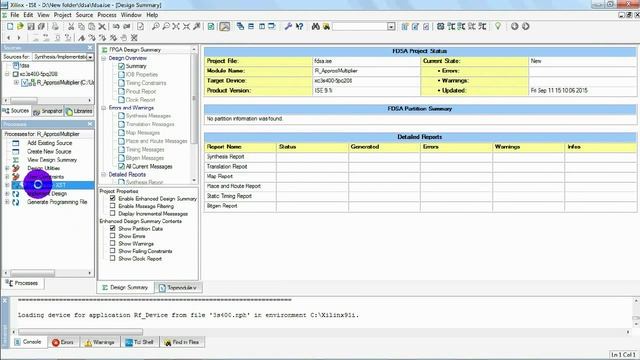Select View Design Summary process
Image resolution: width=640 pixels, height=360 pixels.
[x=52, y=160]
